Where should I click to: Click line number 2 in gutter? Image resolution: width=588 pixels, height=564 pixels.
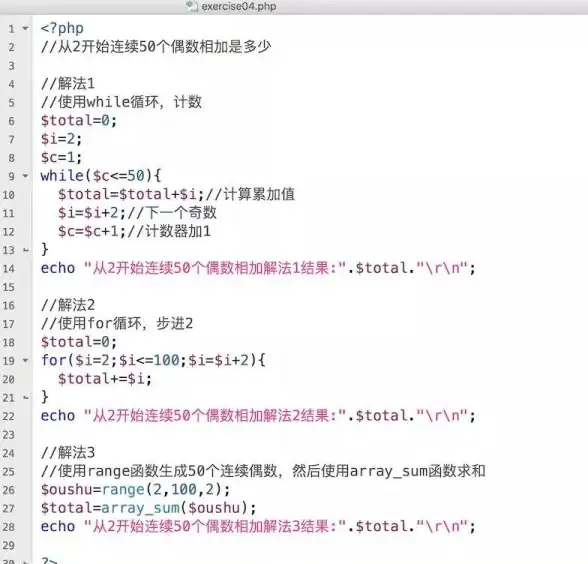coord(12,47)
